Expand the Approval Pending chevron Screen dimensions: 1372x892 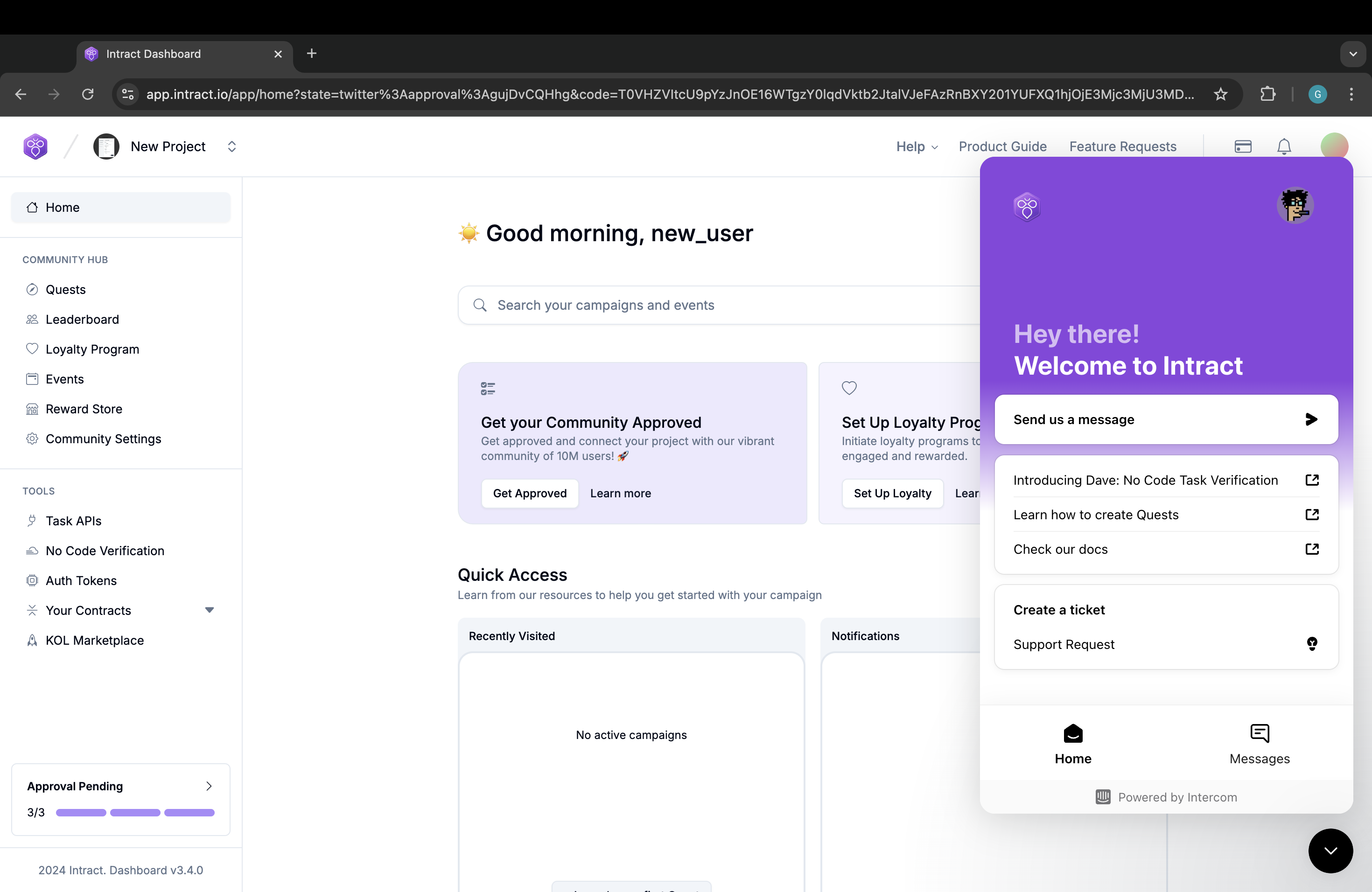[x=209, y=786]
